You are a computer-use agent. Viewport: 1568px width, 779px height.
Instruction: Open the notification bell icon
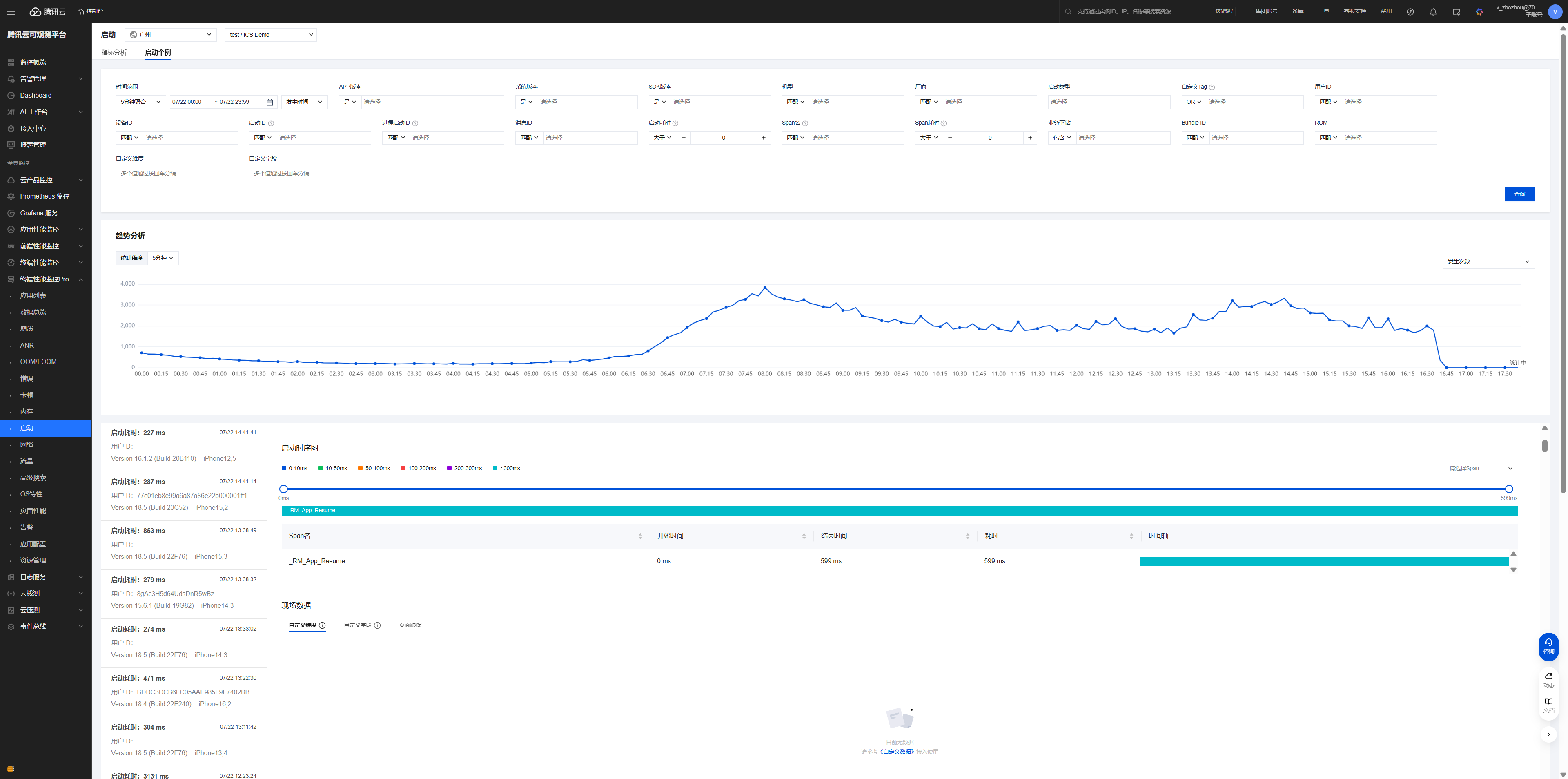1433,11
